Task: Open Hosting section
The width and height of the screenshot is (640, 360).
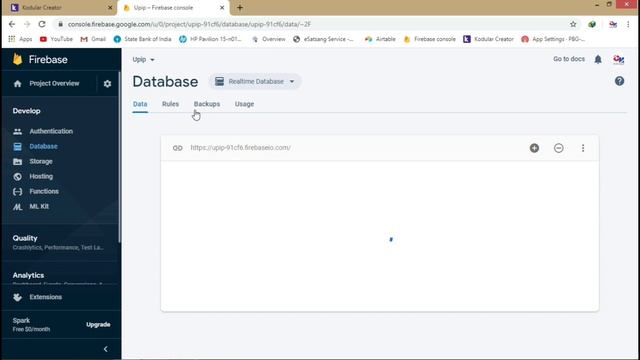Action: click(x=41, y=177)
